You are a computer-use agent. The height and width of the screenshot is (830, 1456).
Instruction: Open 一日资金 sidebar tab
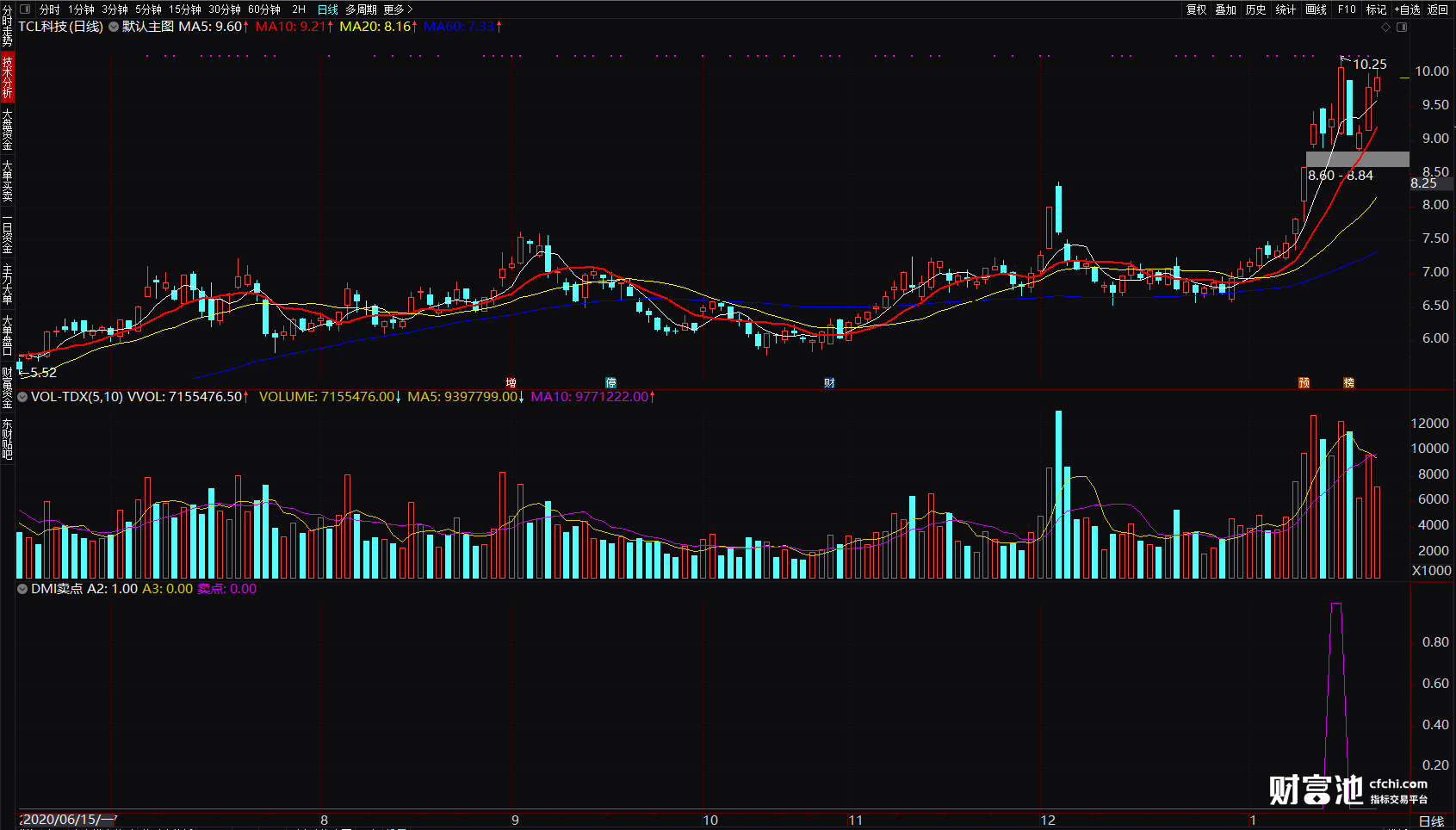7,232
